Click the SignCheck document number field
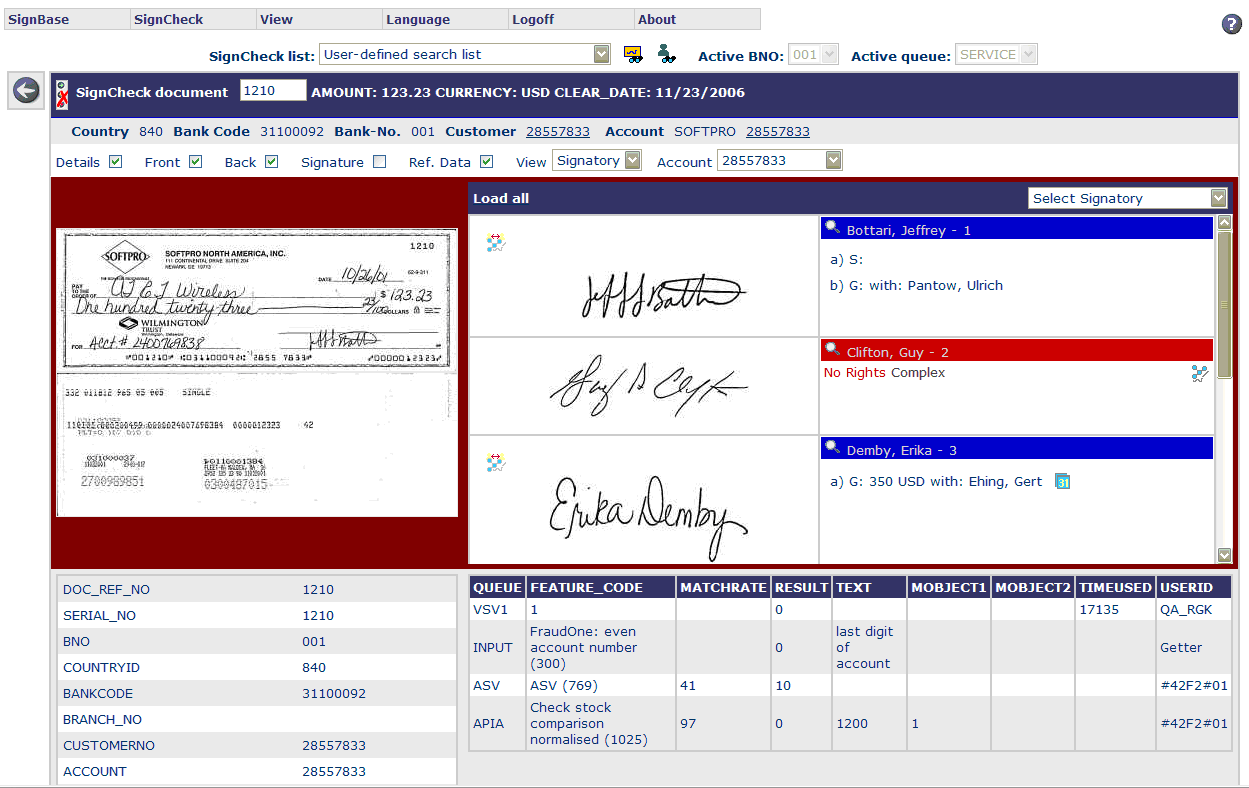Viewport: 1249px width, 788px height. (x=273, y=91)
